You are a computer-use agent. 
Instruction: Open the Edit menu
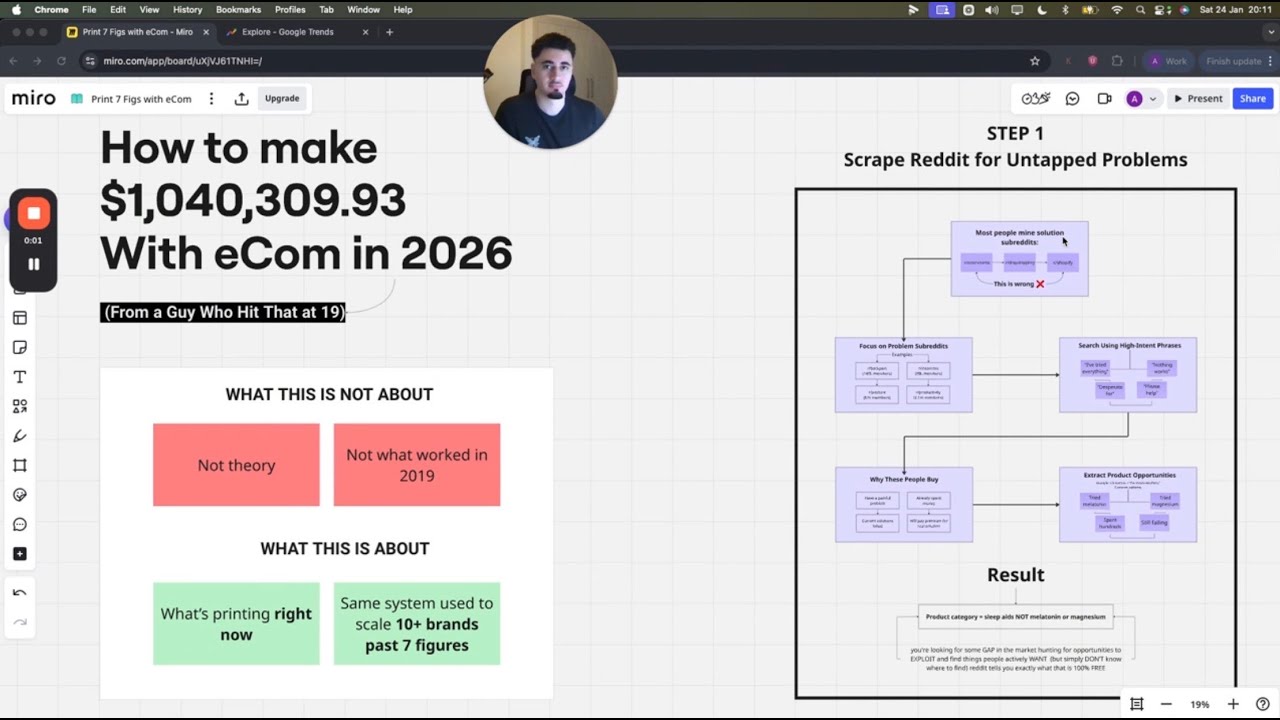coord(118,9)
